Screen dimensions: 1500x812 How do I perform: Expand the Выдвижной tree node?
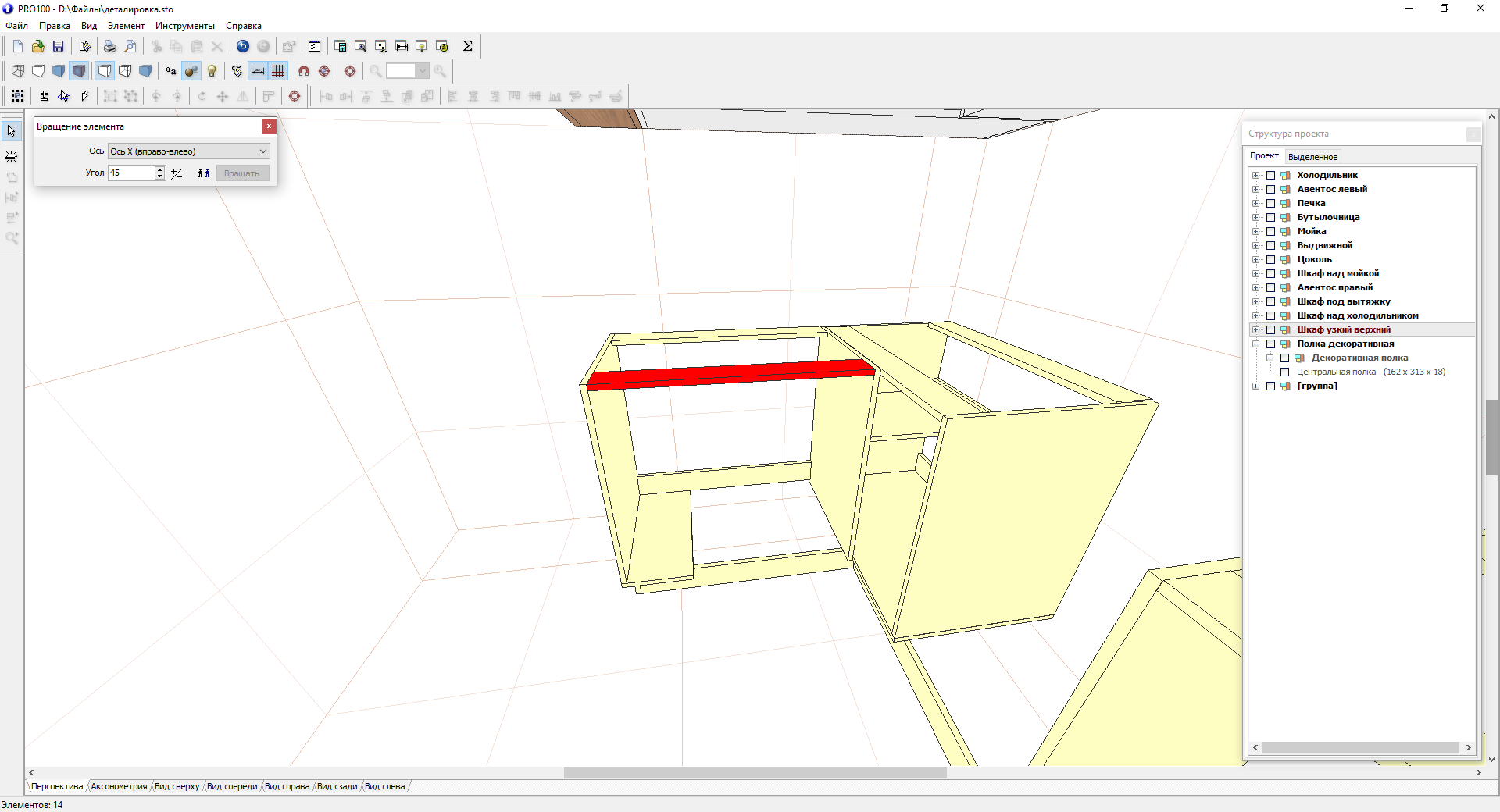point(1256,246)
